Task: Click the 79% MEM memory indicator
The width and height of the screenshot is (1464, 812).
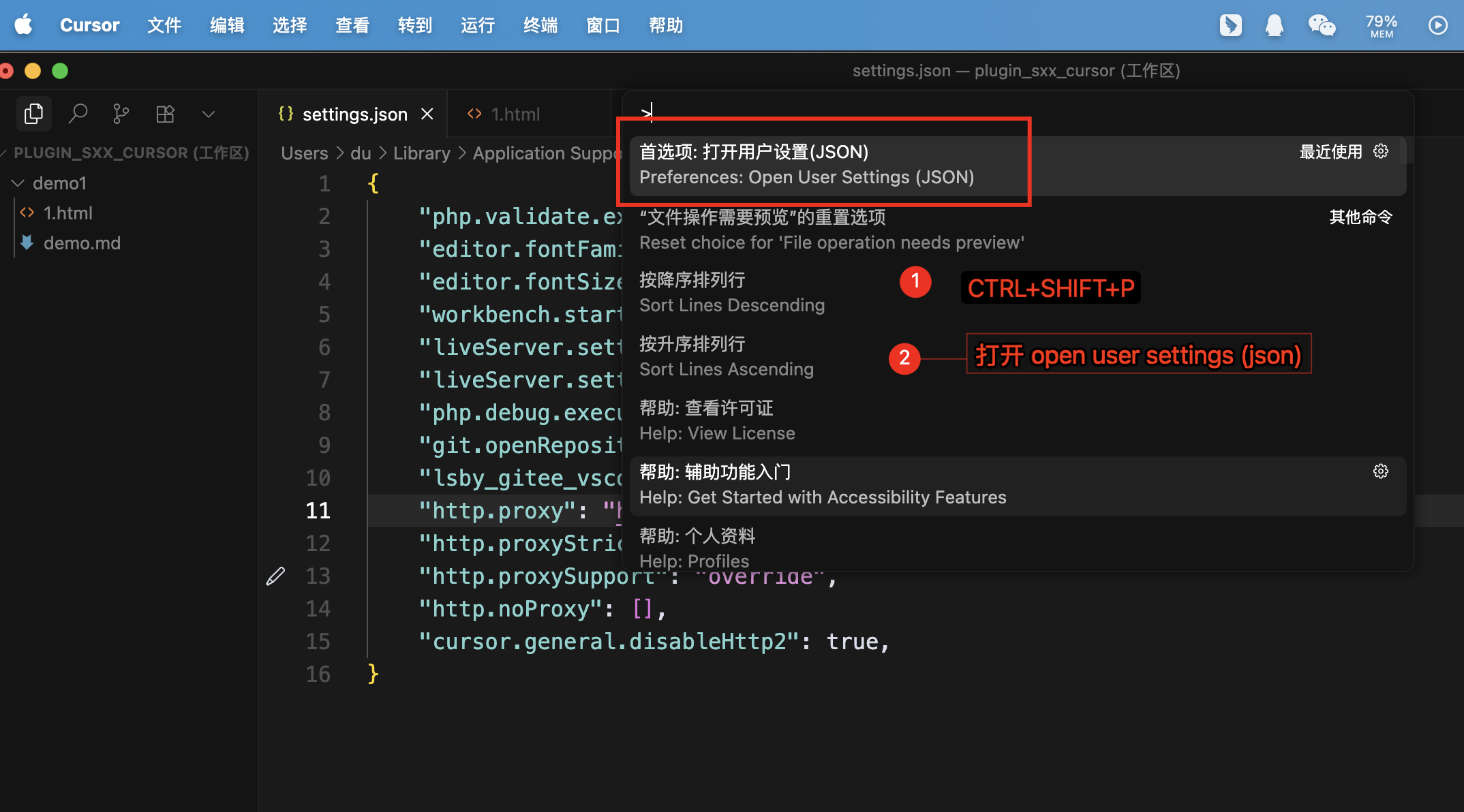Action: pos(1382,26)
